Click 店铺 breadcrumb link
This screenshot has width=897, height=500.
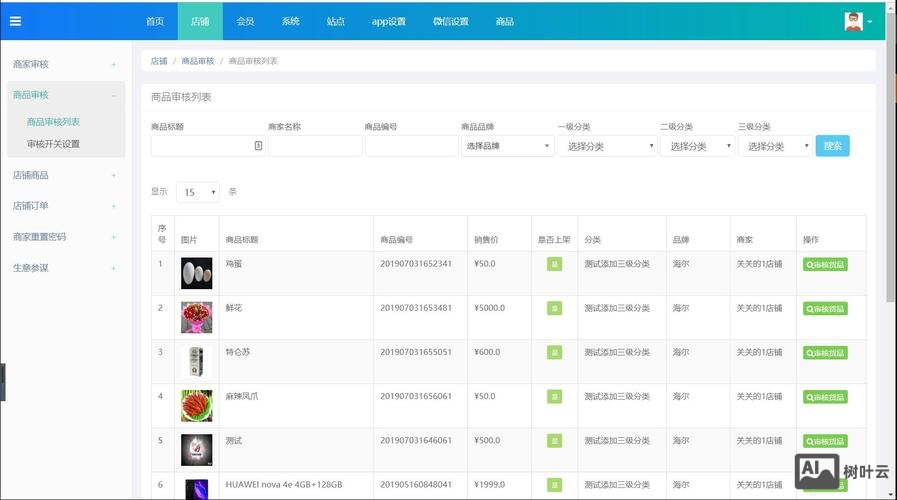(x=158, y=61)
